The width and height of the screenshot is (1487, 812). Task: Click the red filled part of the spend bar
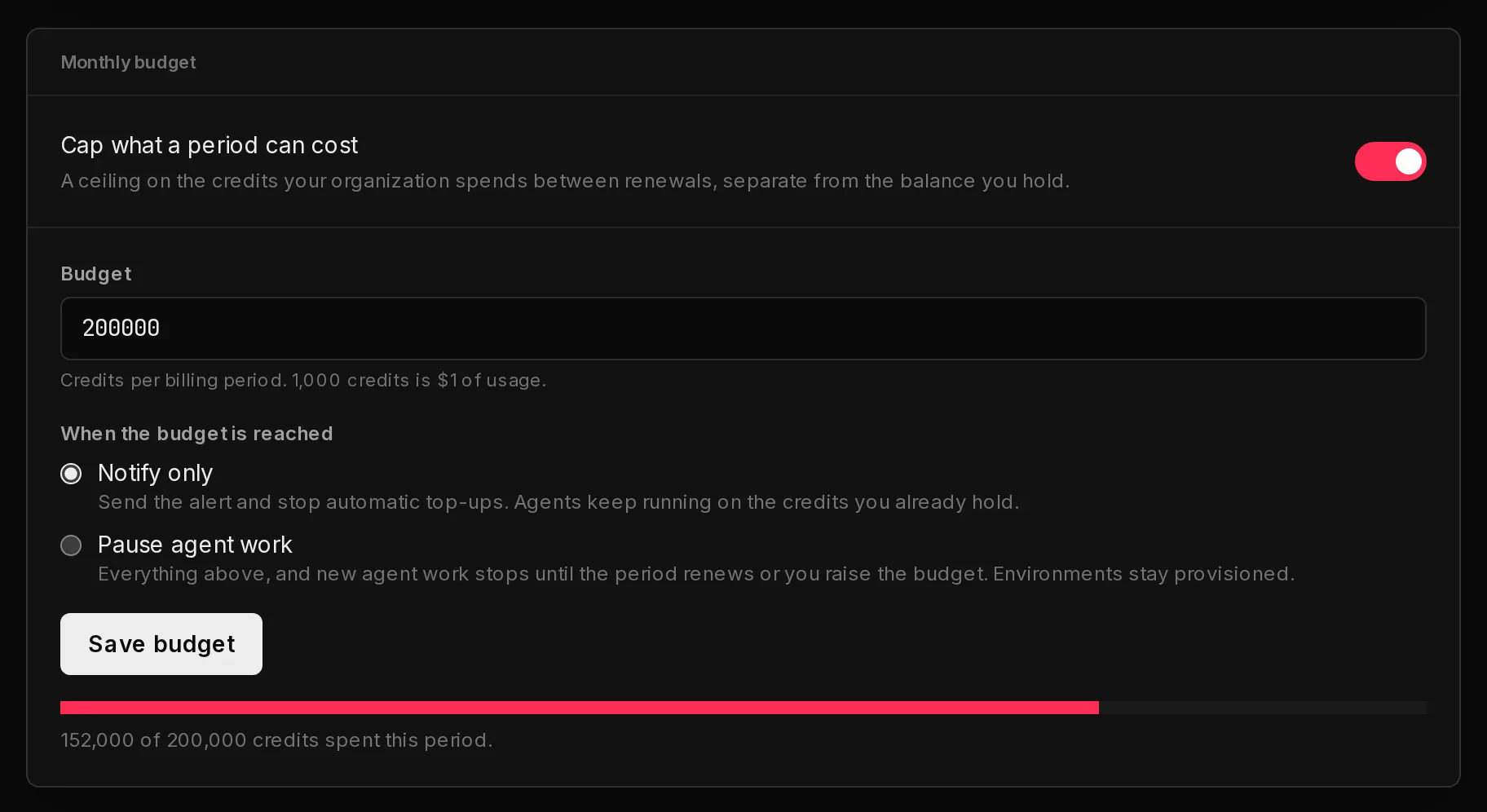coord(580,708)
